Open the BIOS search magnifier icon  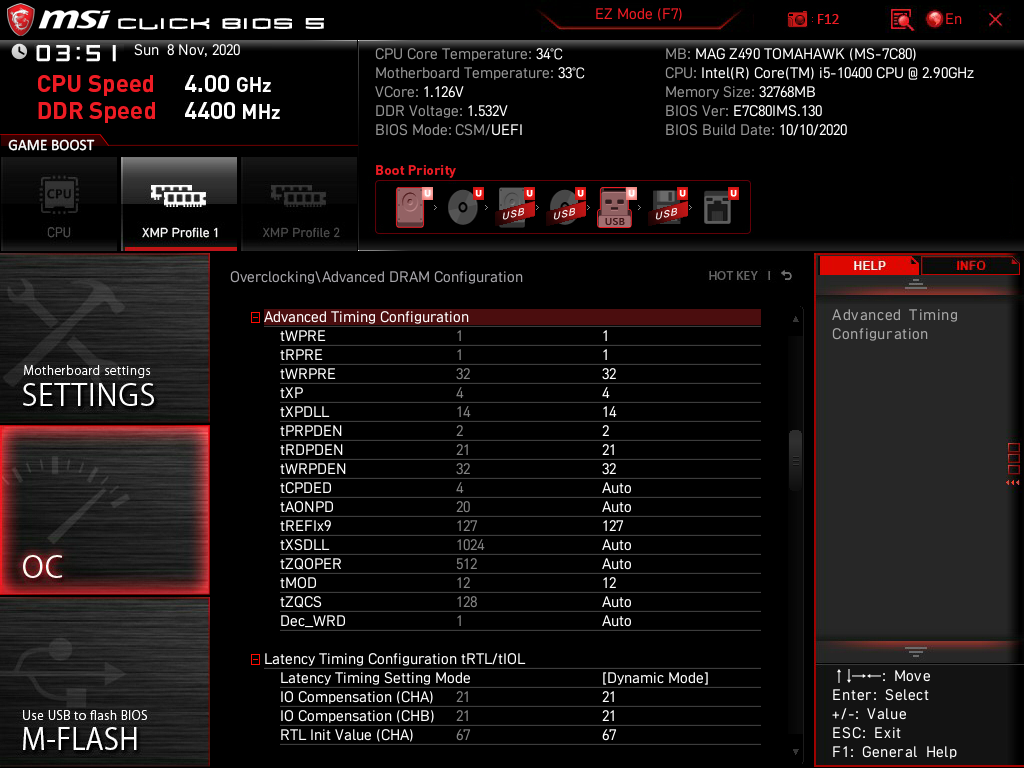[x=901, y=20]
